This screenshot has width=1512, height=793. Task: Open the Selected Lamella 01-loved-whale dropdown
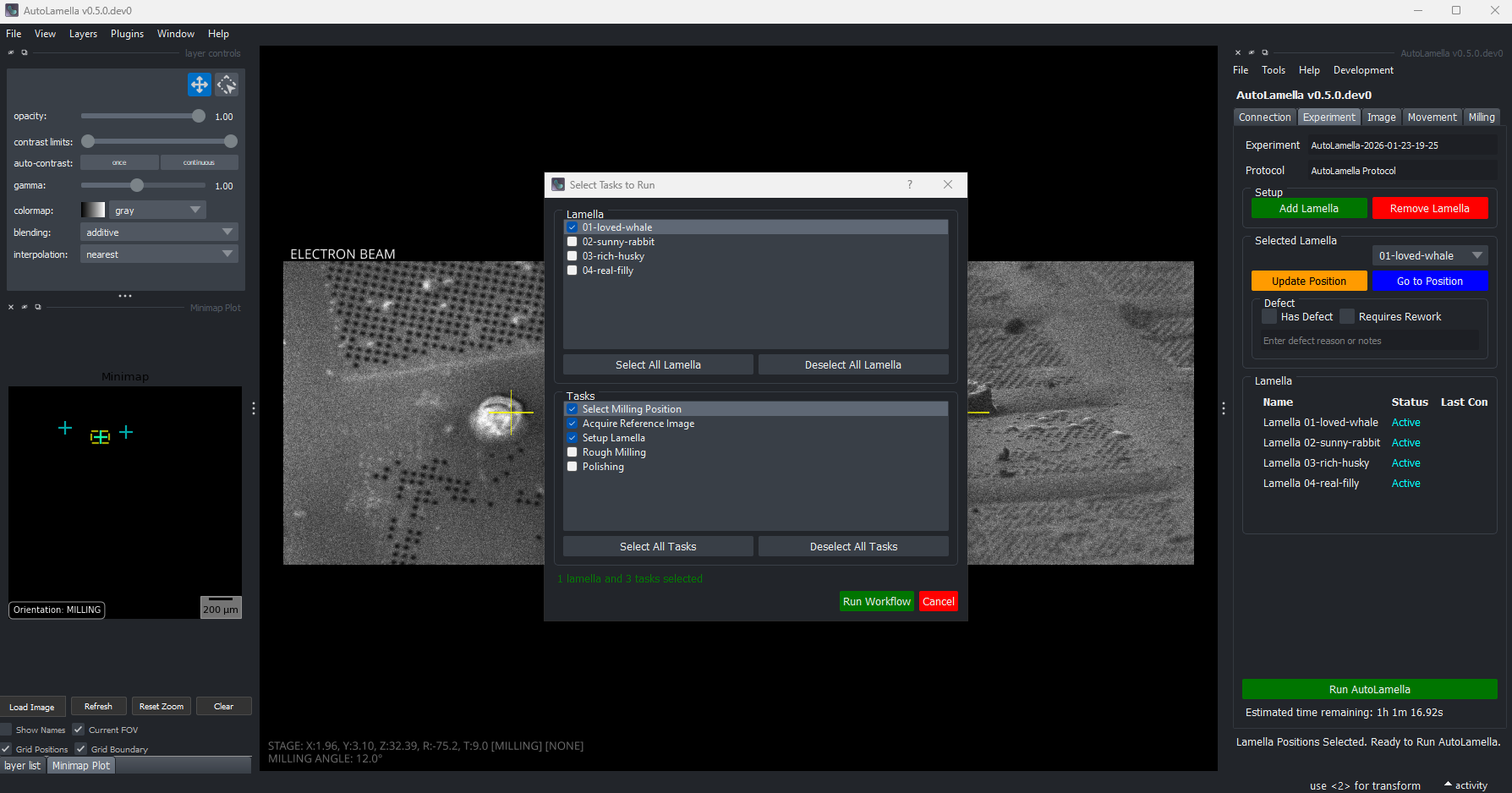tap(1430, 255)
